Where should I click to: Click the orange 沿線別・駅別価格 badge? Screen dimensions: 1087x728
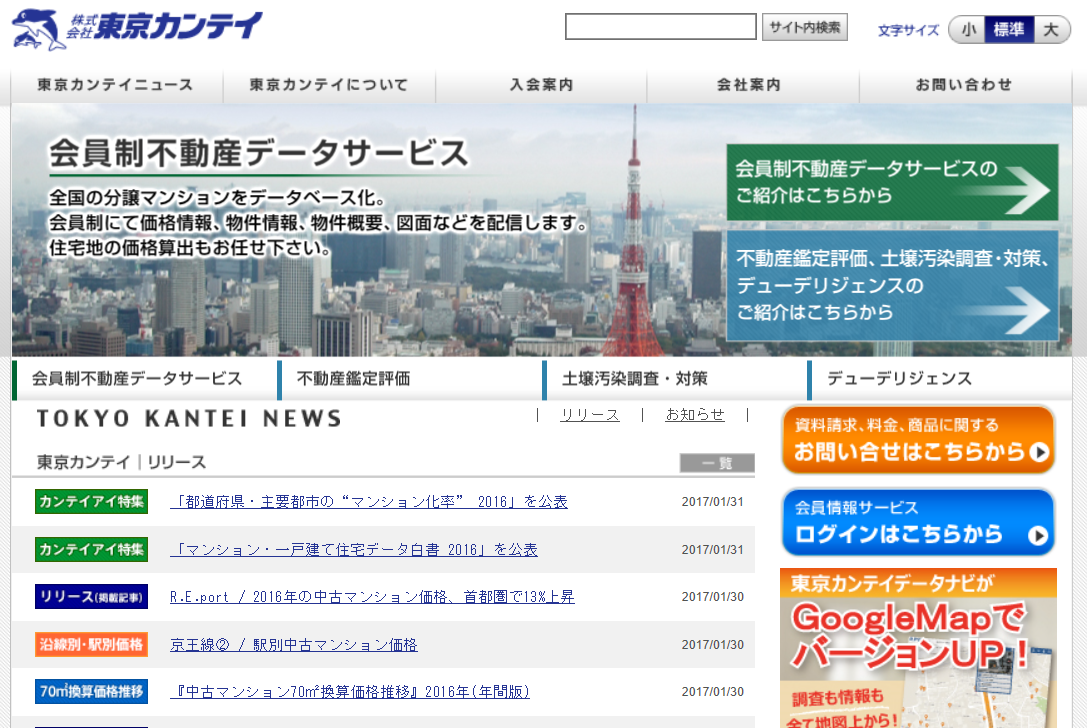tap(91, 644)
